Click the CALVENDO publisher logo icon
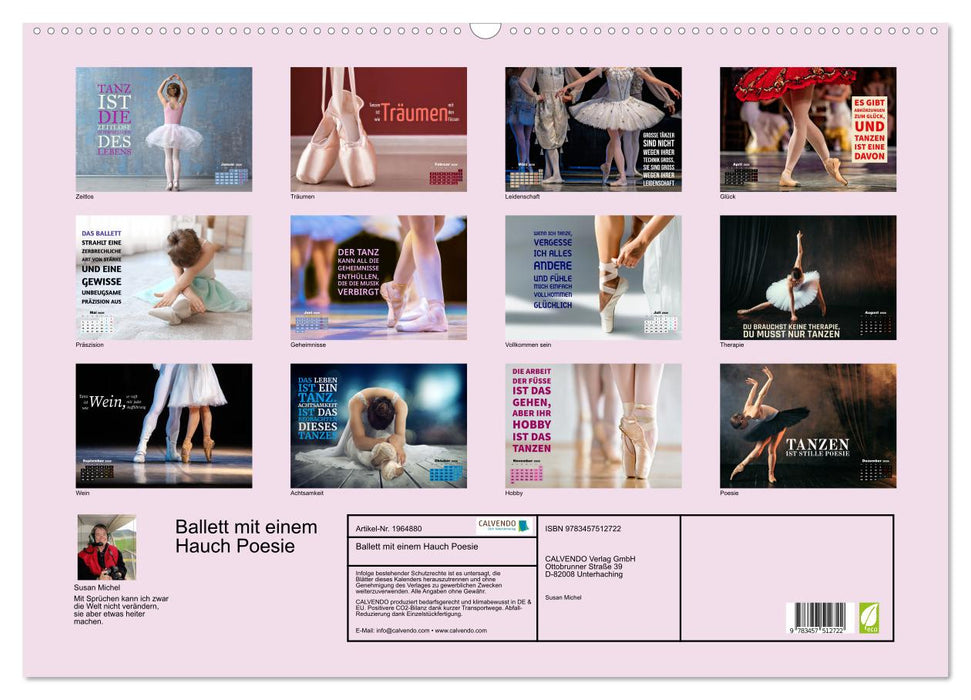The image size is (971, 700). click(522, 525)
